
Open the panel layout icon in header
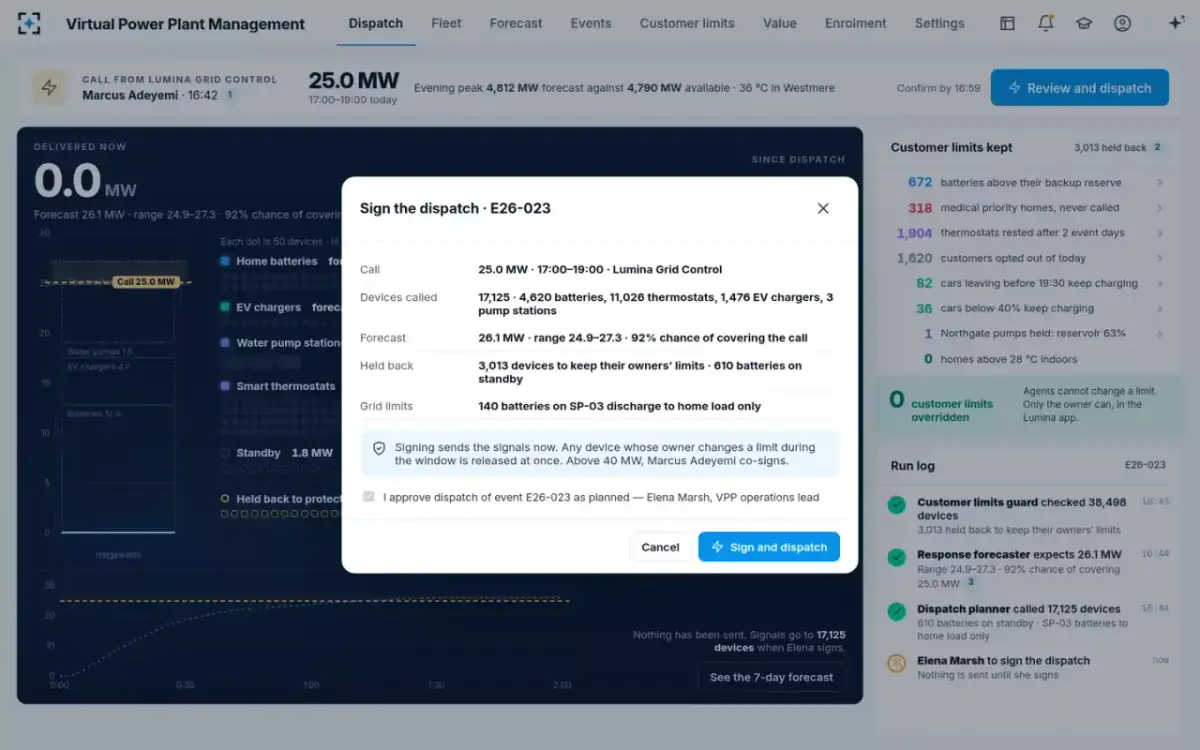click(1007, 23)
